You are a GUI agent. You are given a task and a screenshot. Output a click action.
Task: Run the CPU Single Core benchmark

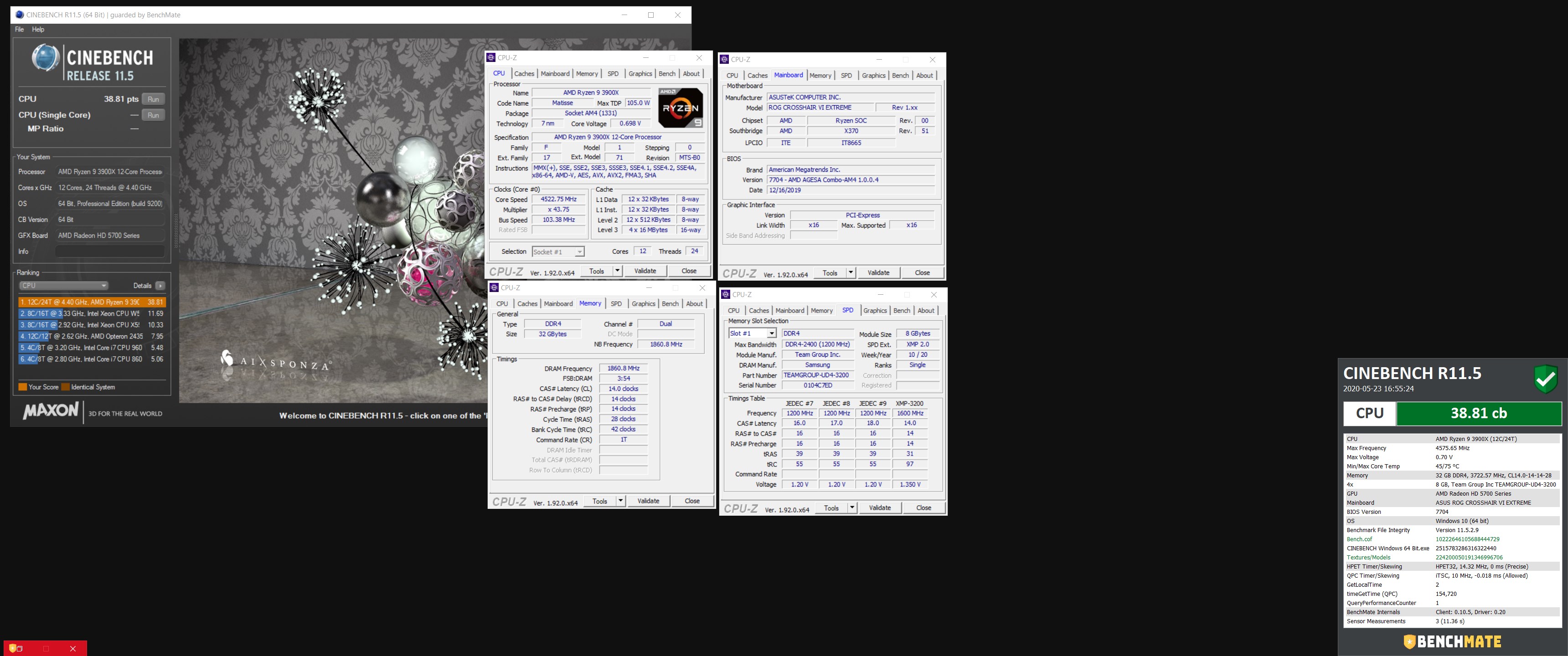click(154, 115)
